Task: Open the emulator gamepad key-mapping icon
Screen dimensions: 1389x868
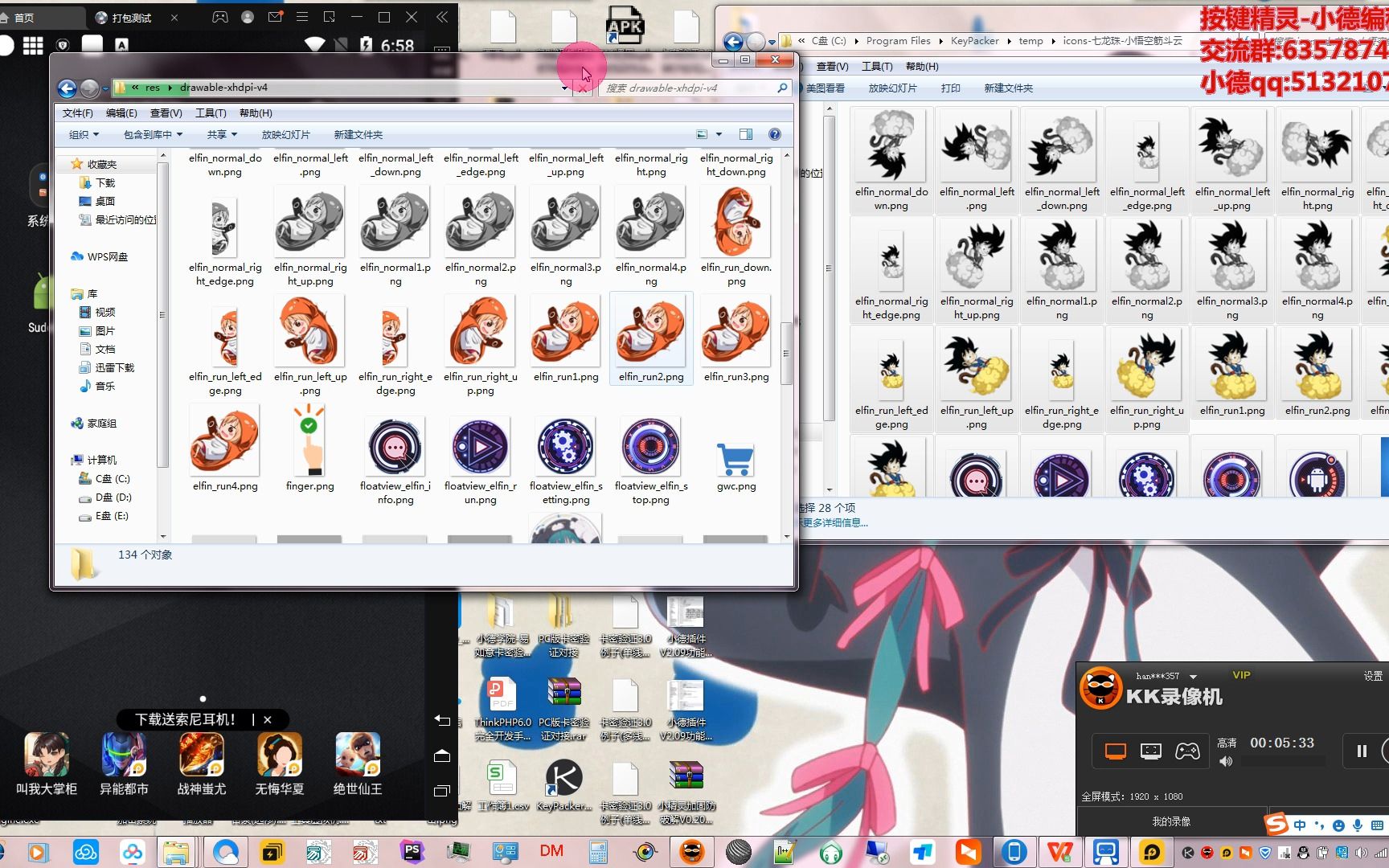Action: [x=219, y=17]
